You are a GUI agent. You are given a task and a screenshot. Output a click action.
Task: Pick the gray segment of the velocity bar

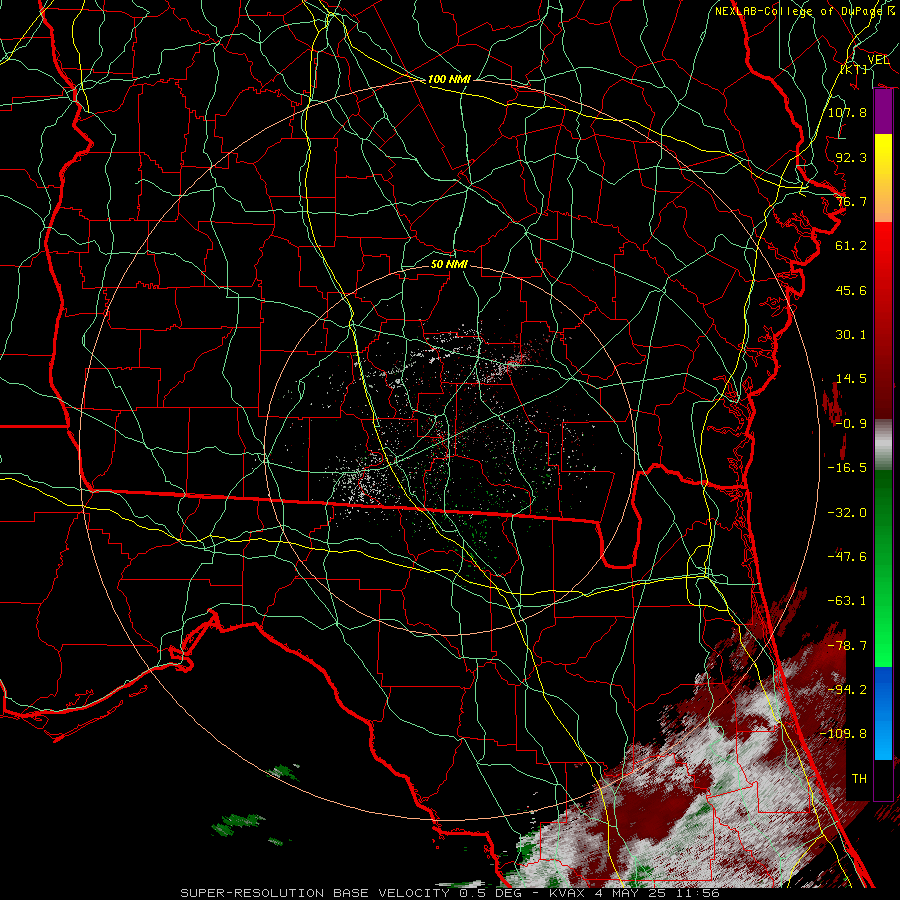point(883,442)
